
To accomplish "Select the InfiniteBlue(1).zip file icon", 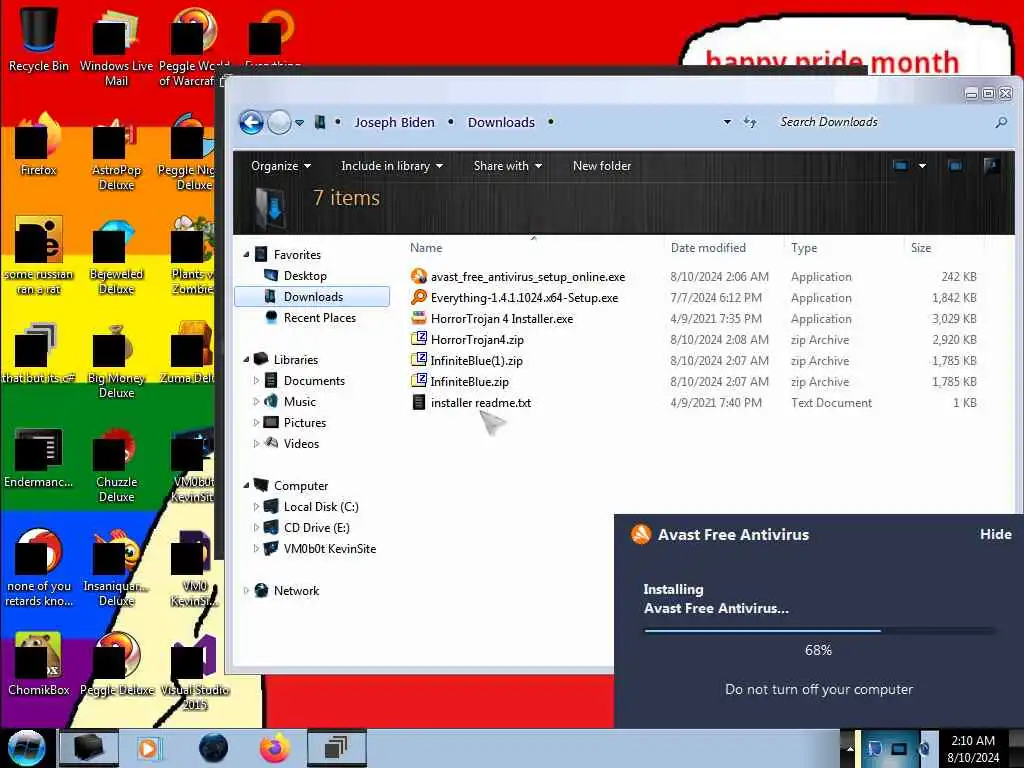I will [x=419, y=360].
